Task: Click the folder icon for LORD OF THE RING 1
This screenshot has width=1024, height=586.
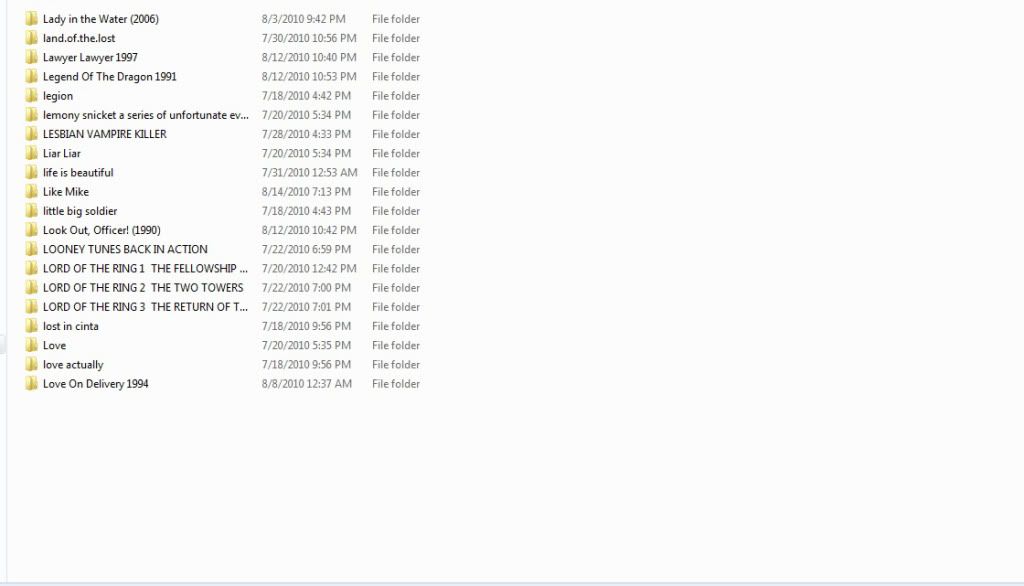Action: click(31, 269)
